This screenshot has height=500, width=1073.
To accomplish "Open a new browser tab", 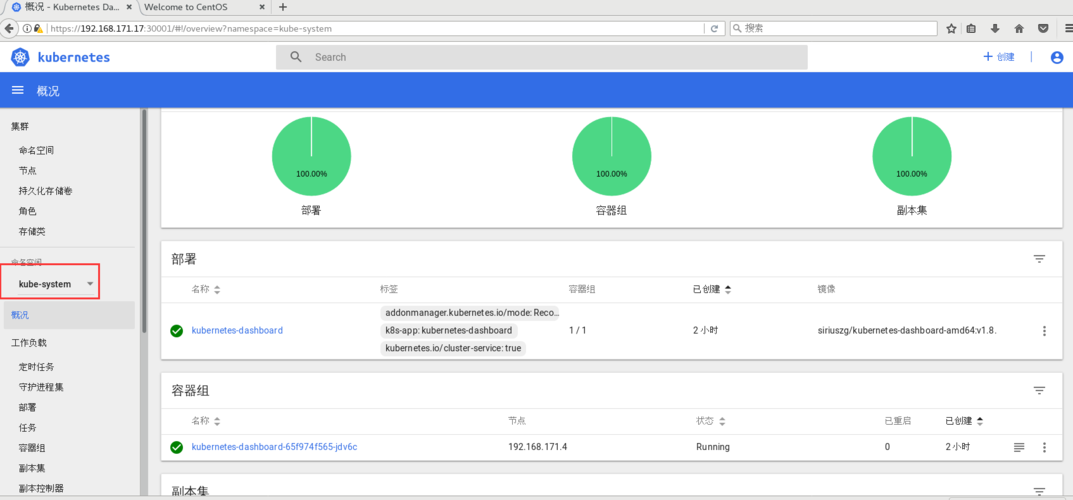I will [283, 7].
